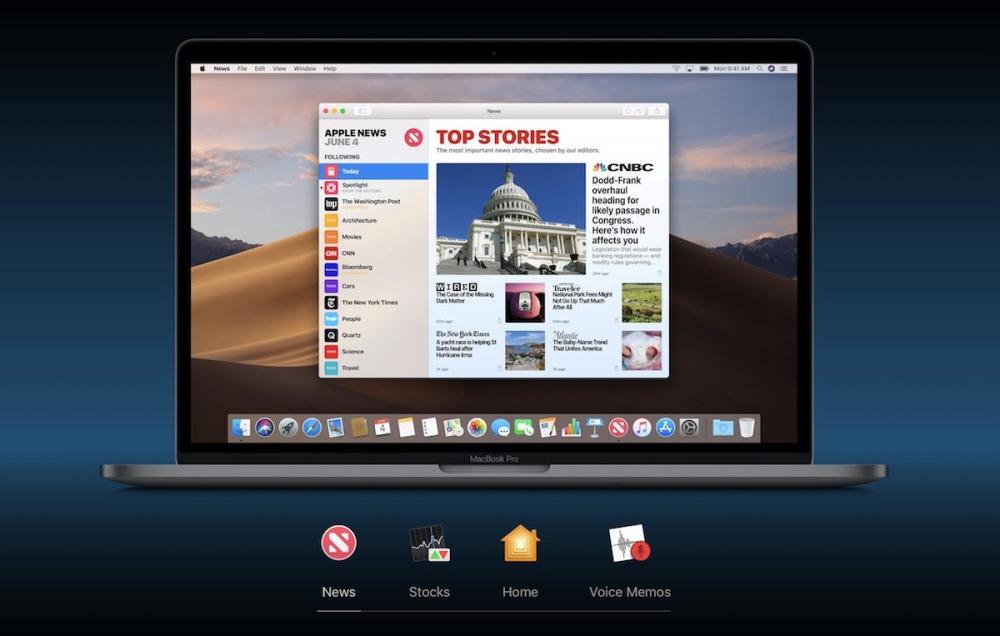Open Keynote podium icon in dock

pyautogui.click(x=595, y=427)
